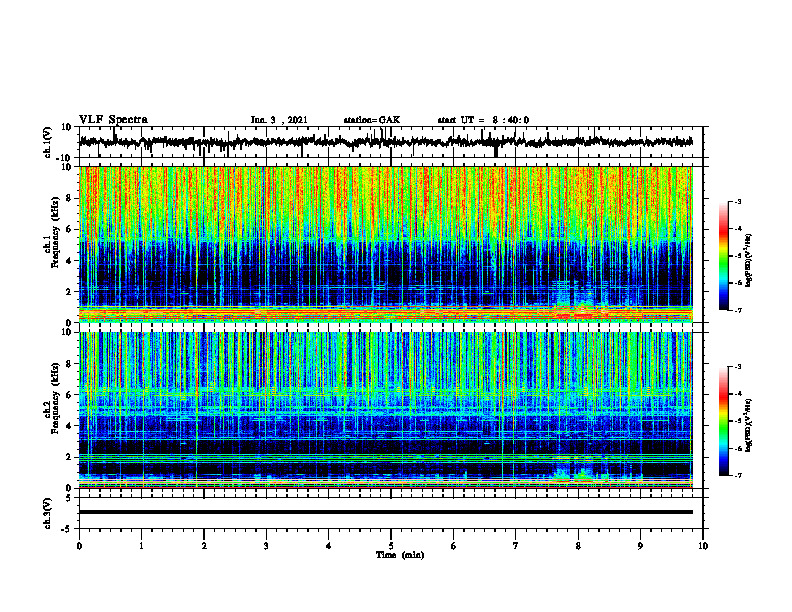This screenshot has height=612, width=792.
Task: Click the '6' kHz tick on ch.1 spectrogram
Action: pyautogui.click(x=69, y=229)
